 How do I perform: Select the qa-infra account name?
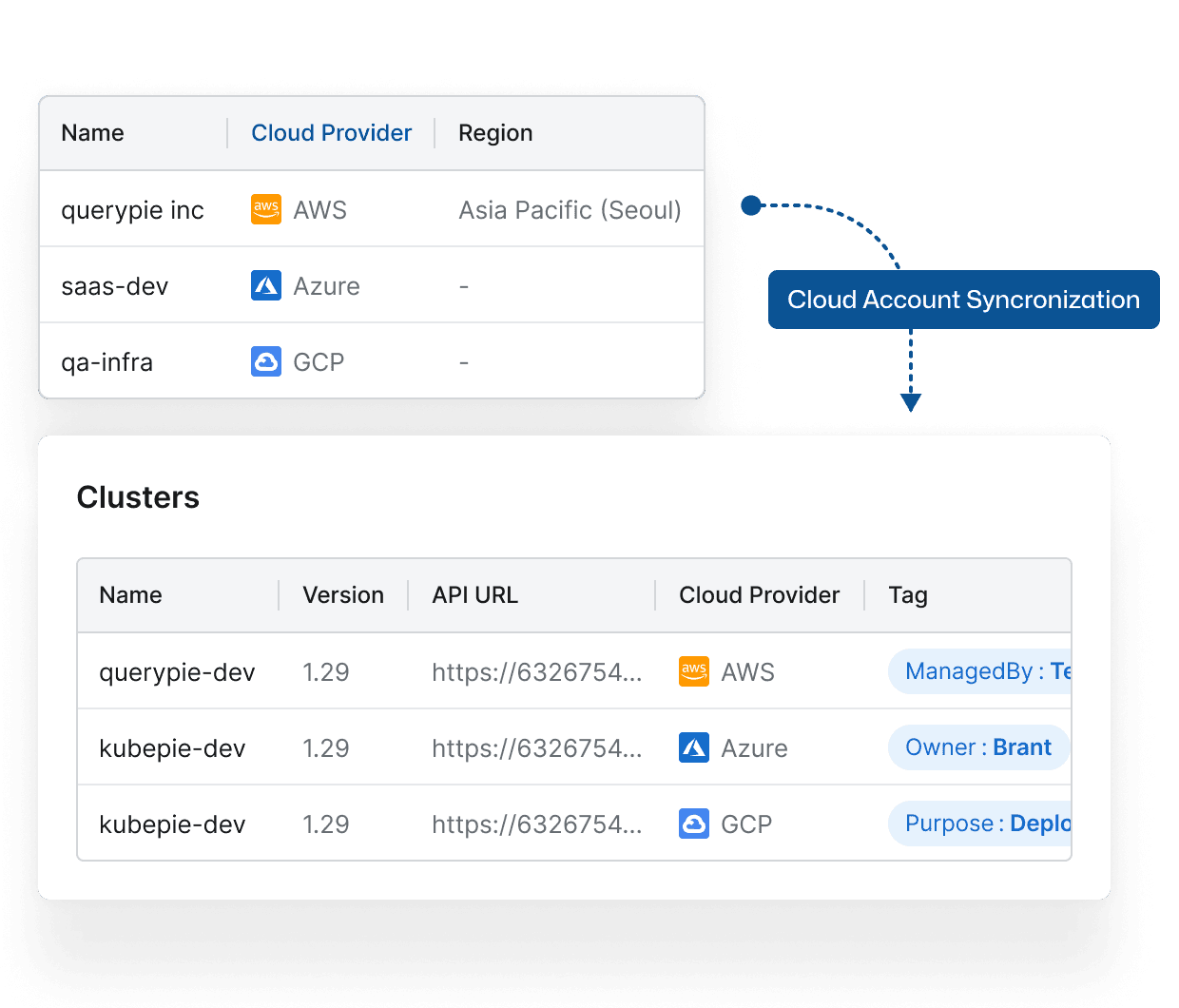point(106,362)
